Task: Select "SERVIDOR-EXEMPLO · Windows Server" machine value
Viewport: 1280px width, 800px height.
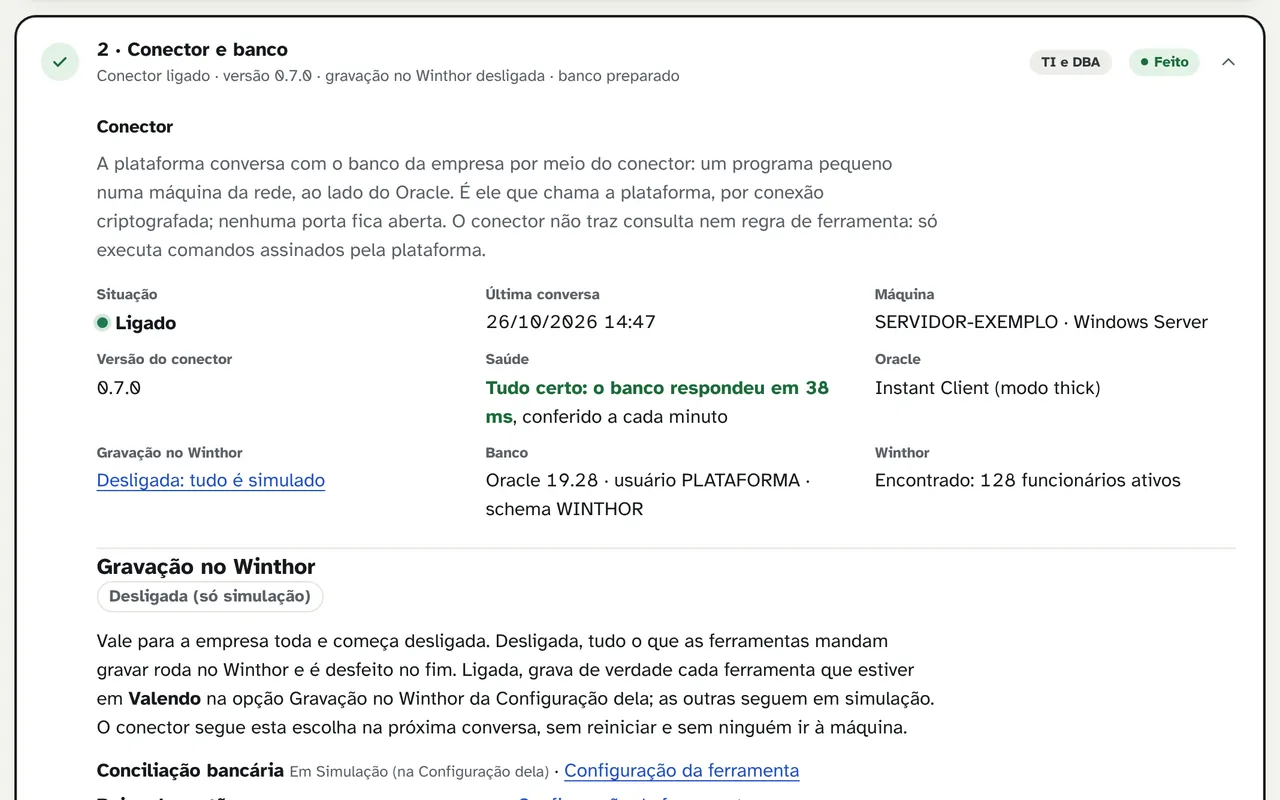Action: tap(1041, 322)
